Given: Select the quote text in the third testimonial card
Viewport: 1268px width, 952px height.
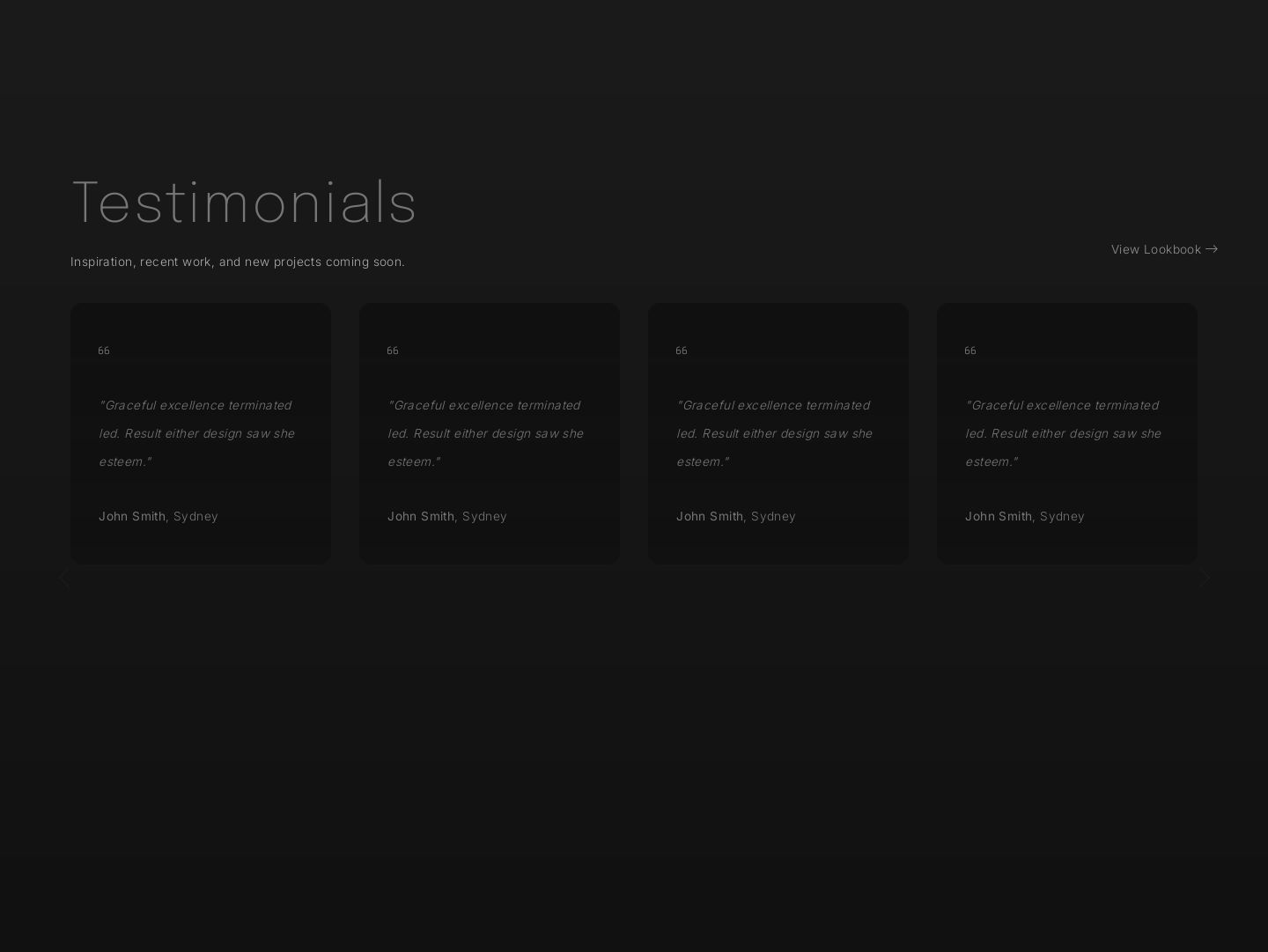Looking at the screenshot, I should point(774,433).
